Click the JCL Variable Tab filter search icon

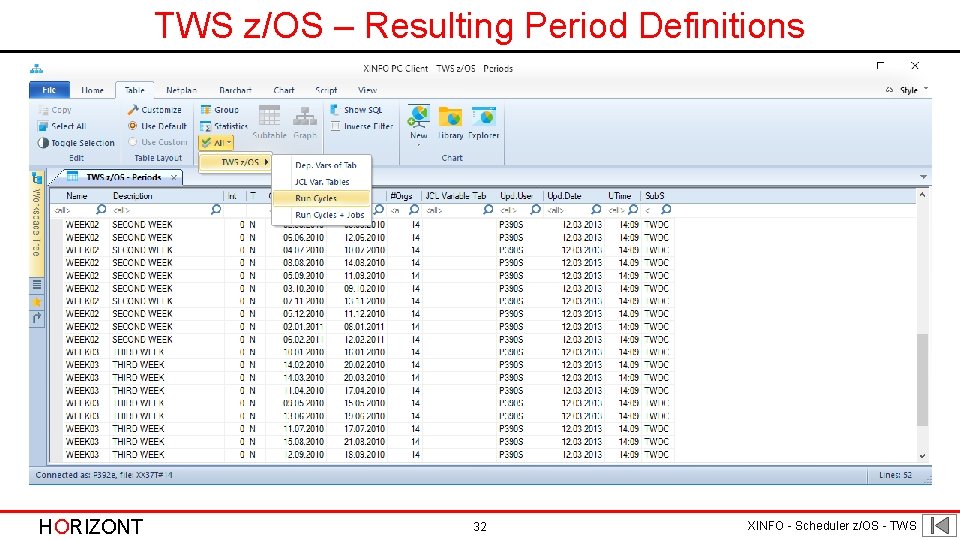(488, 209)
